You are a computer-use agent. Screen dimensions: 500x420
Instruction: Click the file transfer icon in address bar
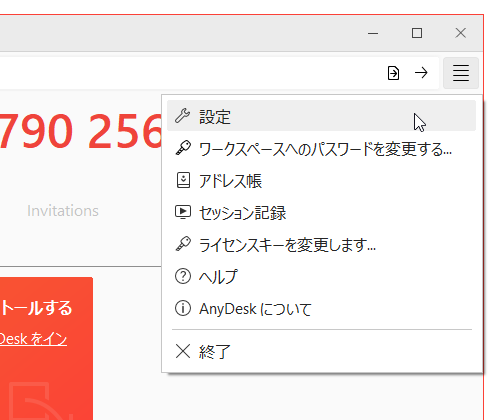click(x=393, y=73)
